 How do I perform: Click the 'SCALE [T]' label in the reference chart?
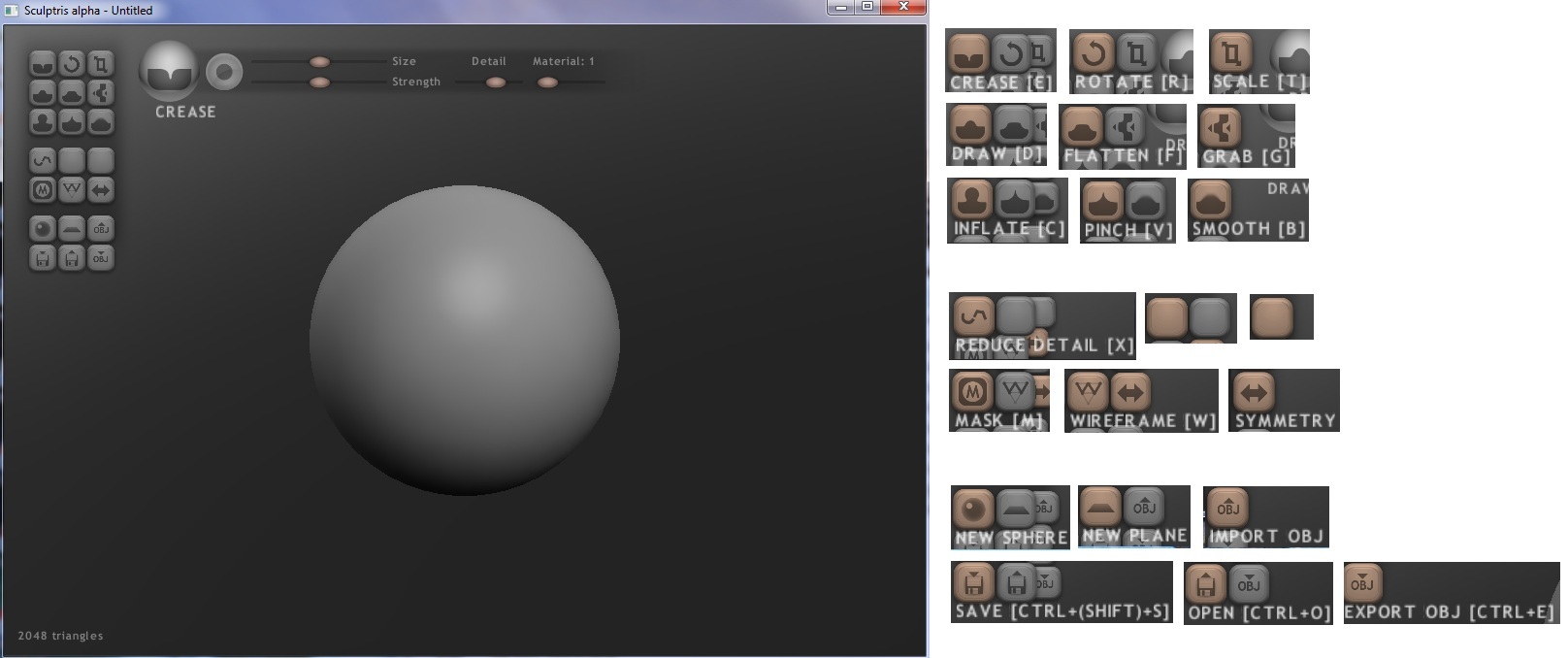pos(1259,82)
